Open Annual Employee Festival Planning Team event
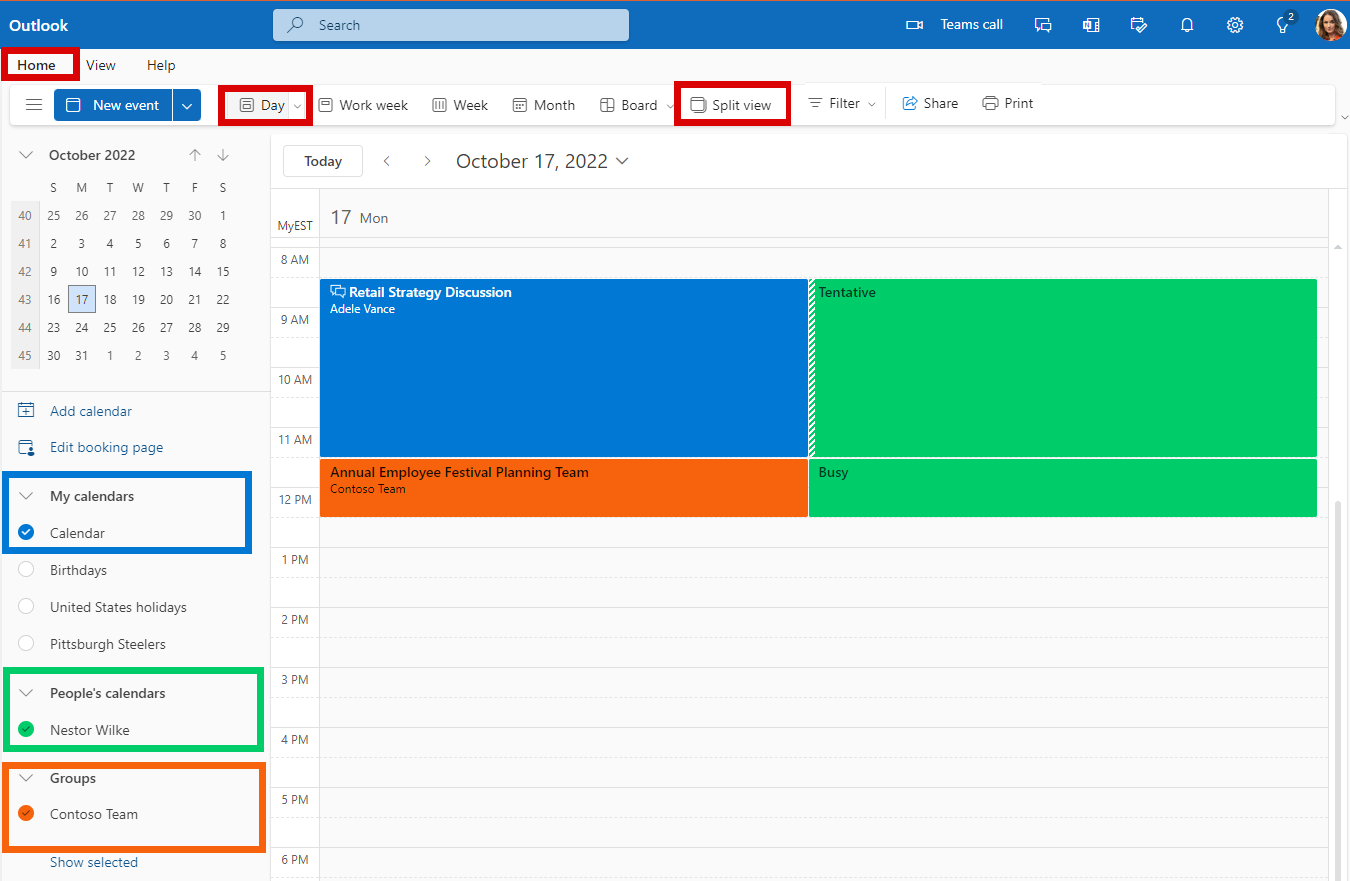Viewport: 1350px width, 881px height. (564, 488)
